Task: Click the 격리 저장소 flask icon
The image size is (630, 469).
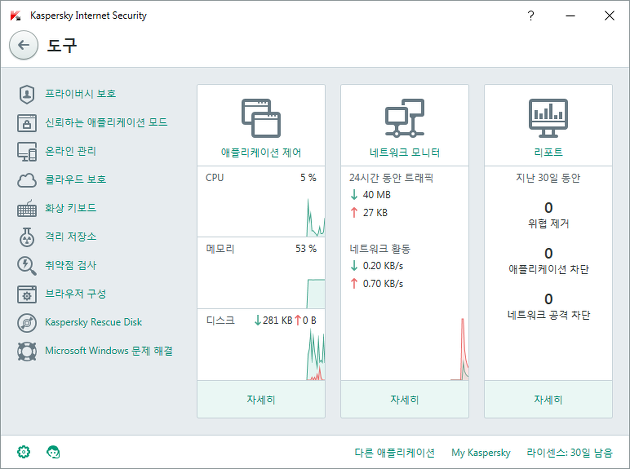Action: pyautogui.click(x=27, y=237)
